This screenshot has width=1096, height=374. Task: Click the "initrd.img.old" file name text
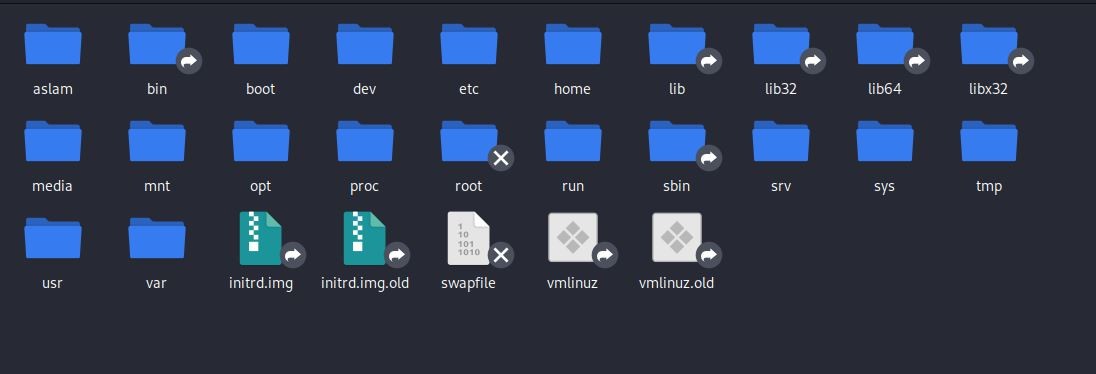(x=365, y=284)
